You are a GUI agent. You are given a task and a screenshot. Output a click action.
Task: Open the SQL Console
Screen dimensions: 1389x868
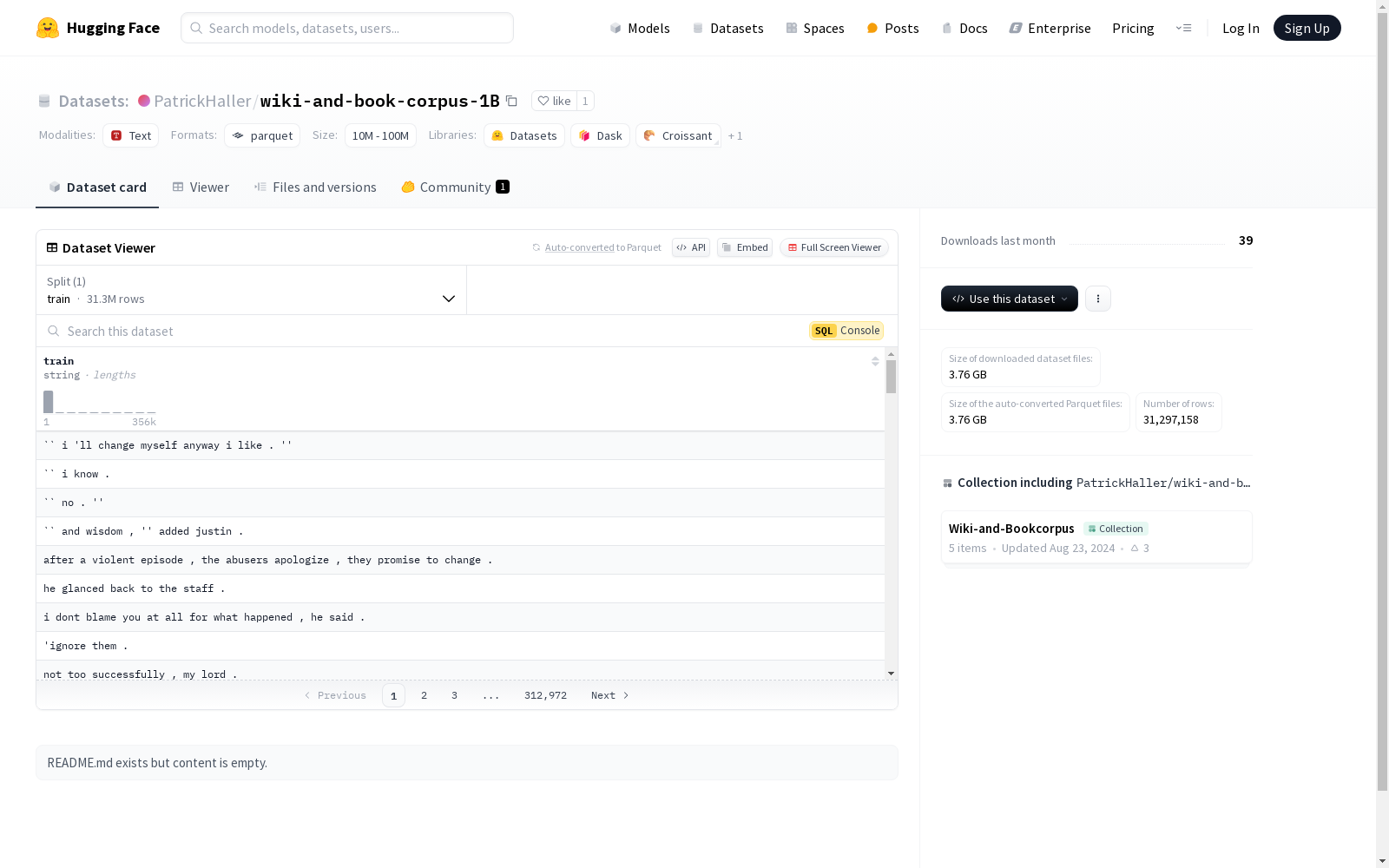(846, 331)
